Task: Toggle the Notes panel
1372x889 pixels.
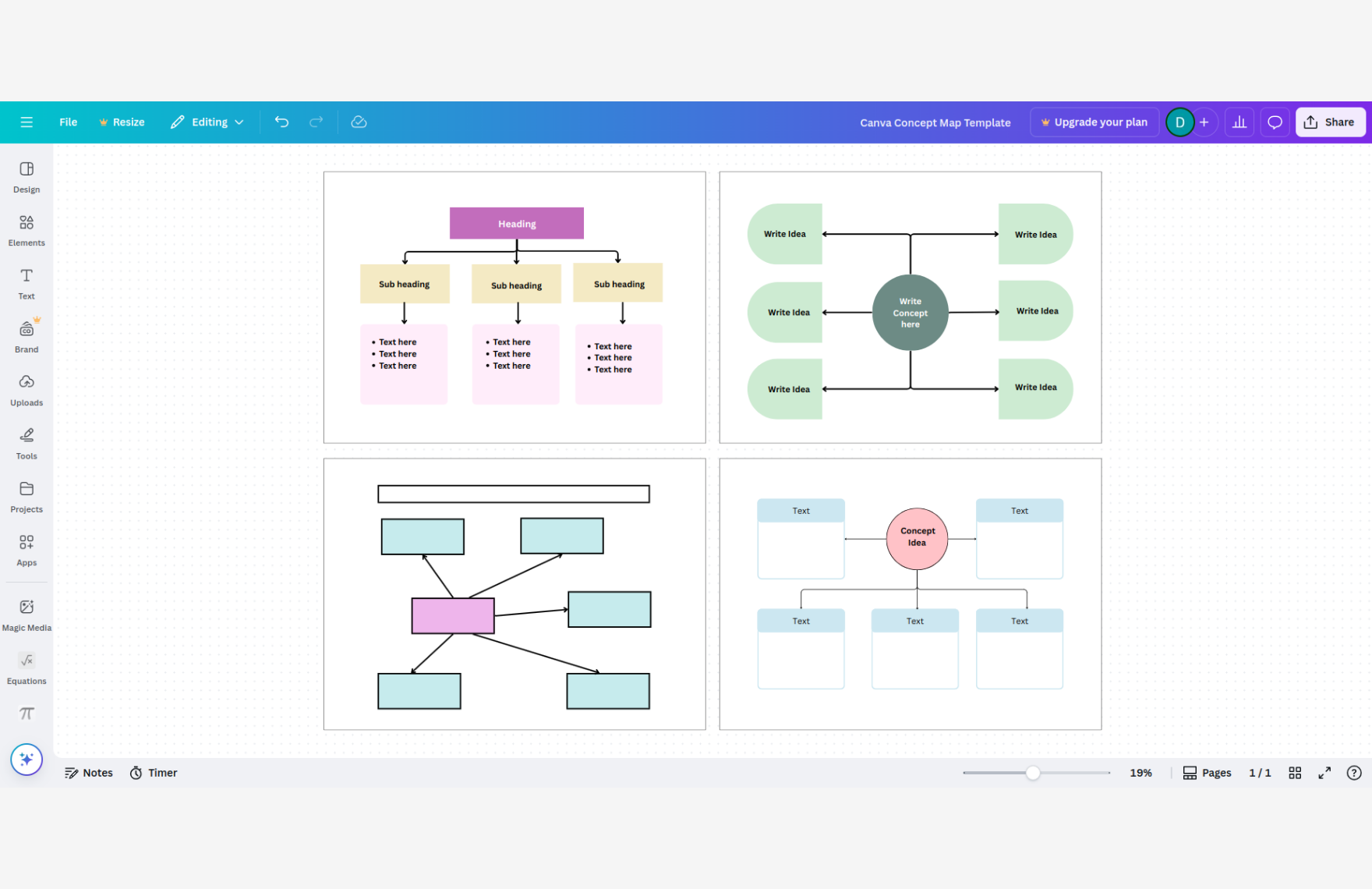Action: pos(89,773)
